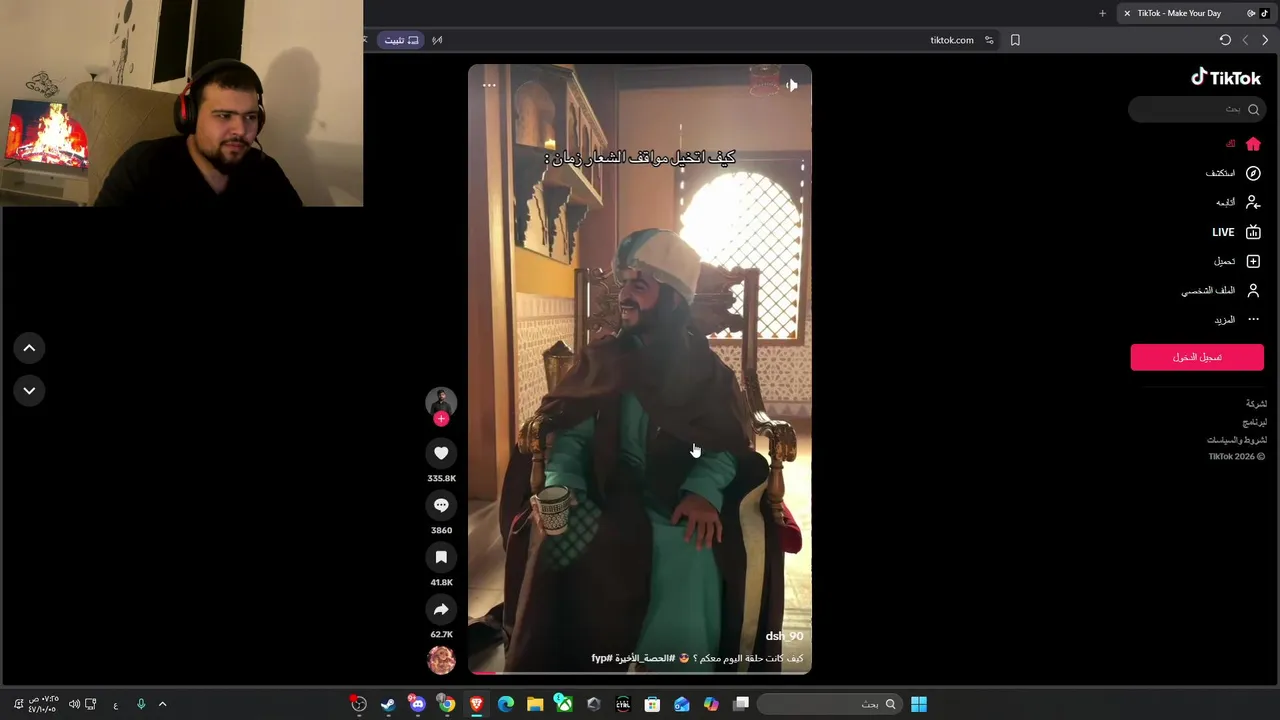Reload the page
Image resolution: width=1280 pixels, height=720 pixels.
coord(1225,40)
